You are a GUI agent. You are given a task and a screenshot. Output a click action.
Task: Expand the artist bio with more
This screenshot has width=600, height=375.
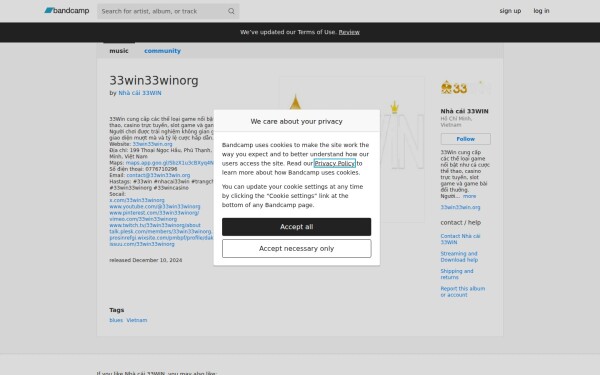(470, 196)
